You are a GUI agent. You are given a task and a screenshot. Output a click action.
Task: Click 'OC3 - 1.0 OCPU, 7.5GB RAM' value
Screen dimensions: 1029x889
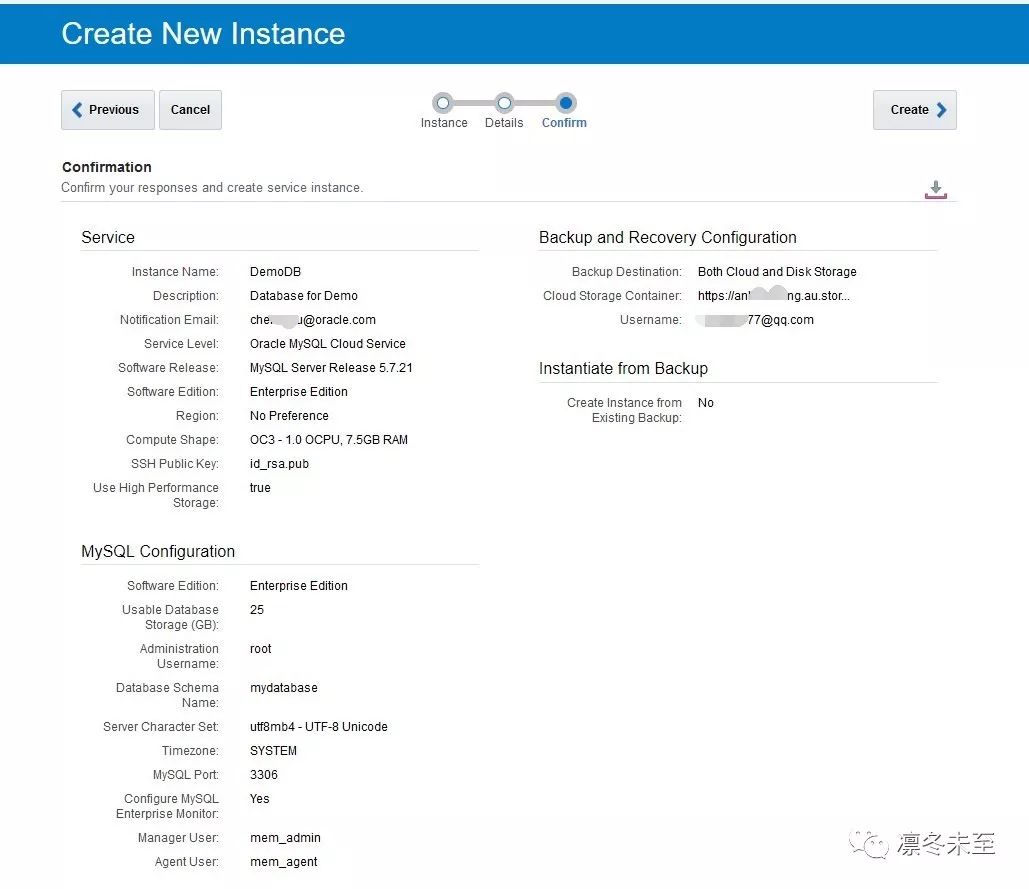click(x=329, y=440)
